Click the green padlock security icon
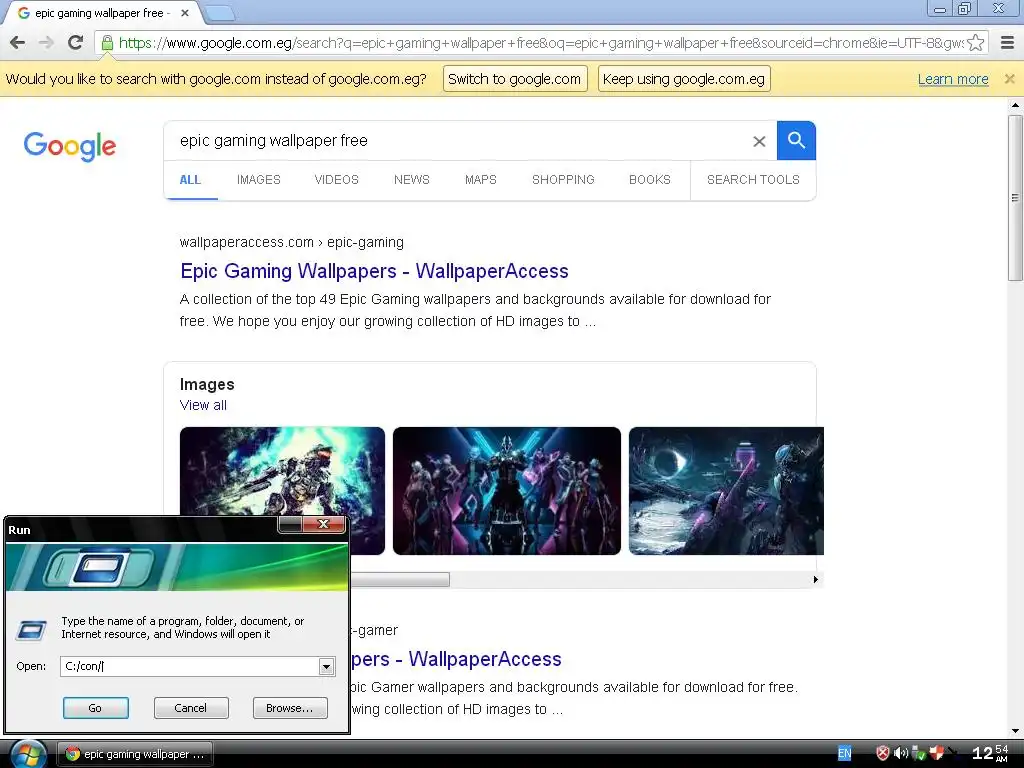The image size is (1024, 768). (107, 43)
